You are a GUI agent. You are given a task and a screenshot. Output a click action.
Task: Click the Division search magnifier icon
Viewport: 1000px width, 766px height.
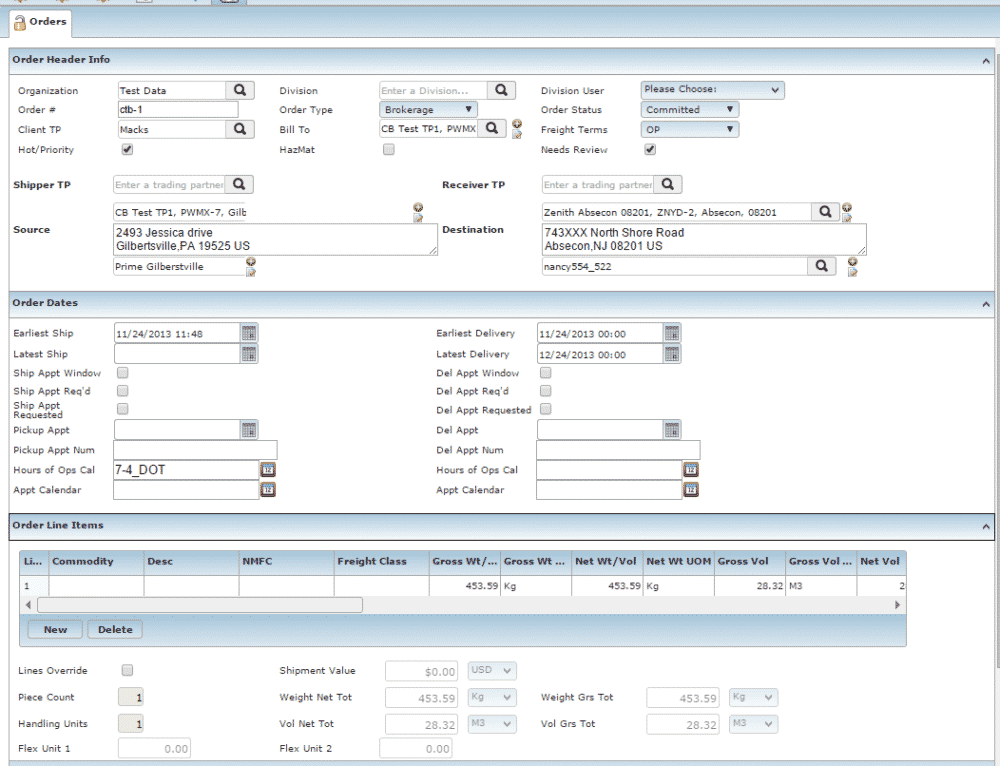coord(501,90)
